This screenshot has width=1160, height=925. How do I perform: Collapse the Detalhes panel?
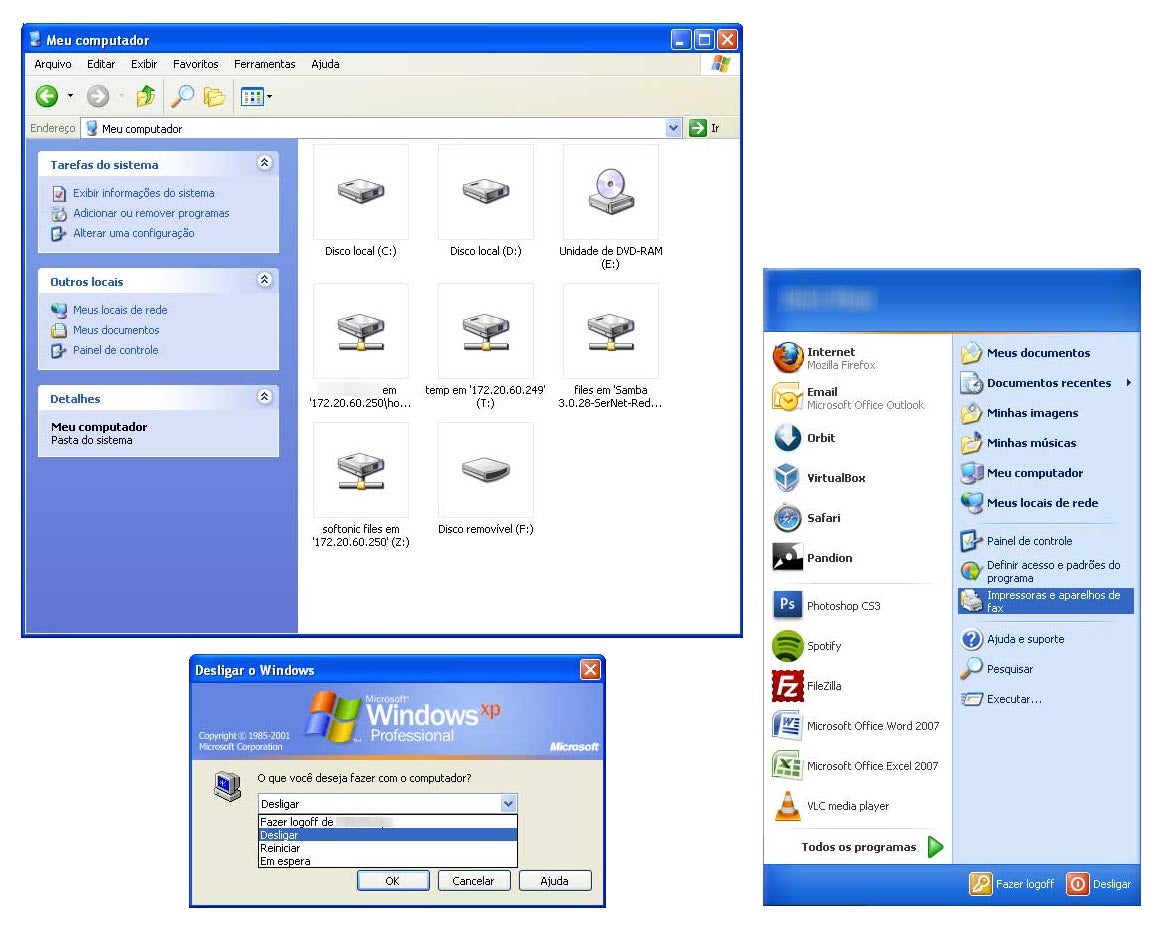click(264, 397)
